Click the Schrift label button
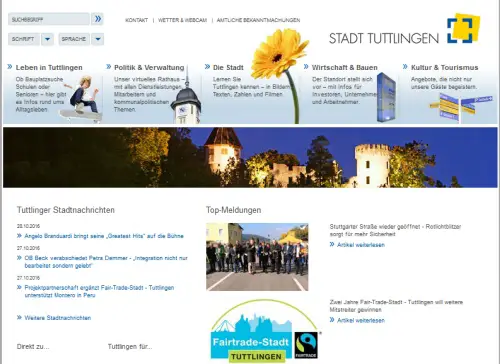 pos(24,39)
